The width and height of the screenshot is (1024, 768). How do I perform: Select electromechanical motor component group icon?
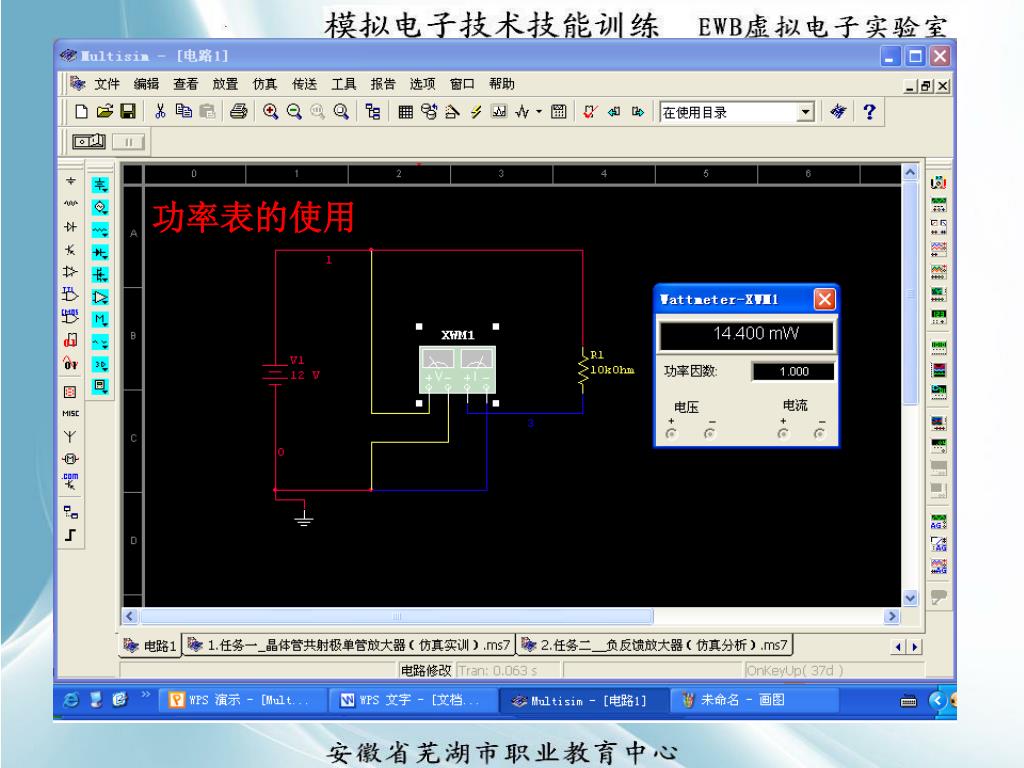tap(70, 458)
